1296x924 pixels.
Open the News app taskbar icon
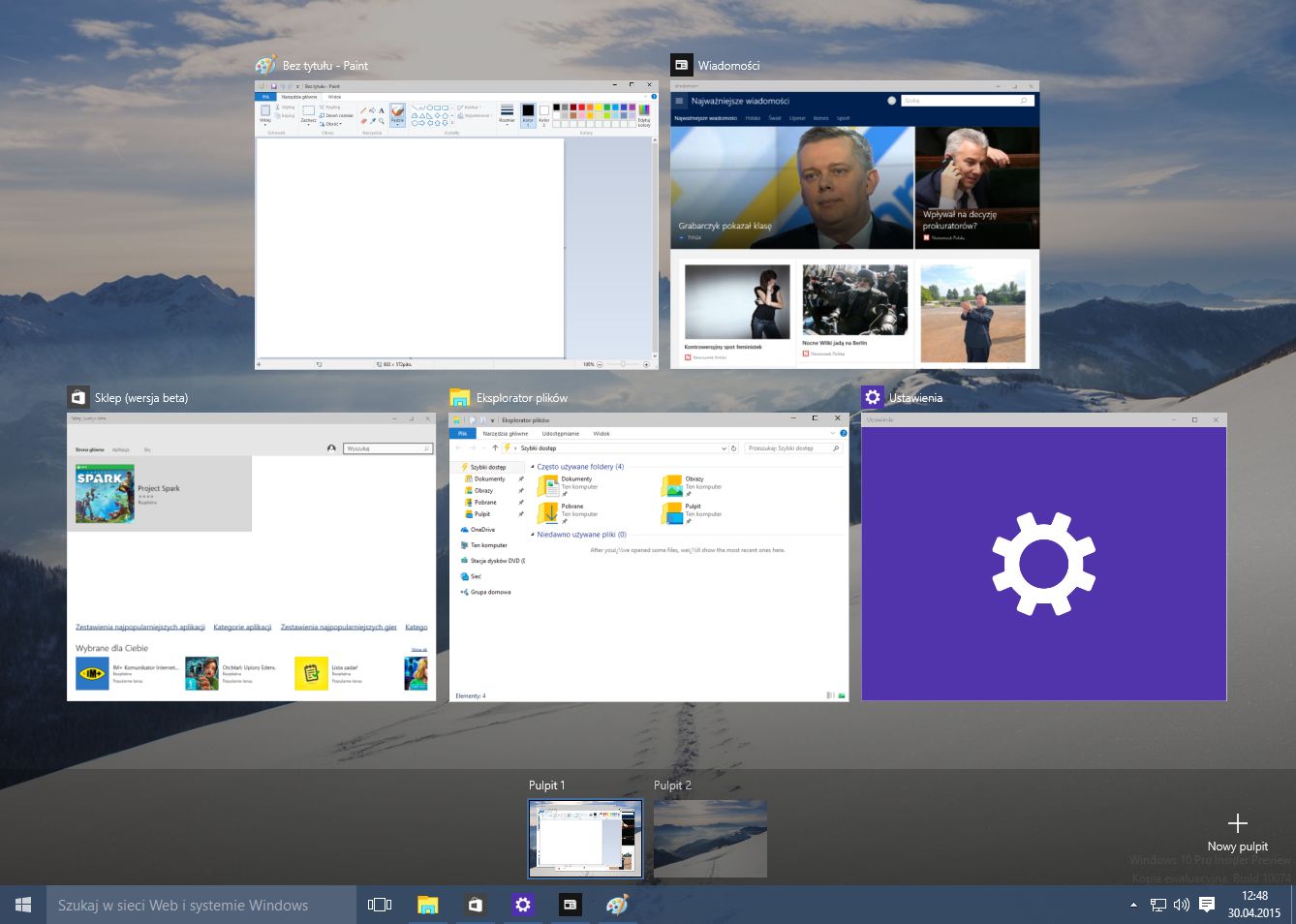click(571, 905)
